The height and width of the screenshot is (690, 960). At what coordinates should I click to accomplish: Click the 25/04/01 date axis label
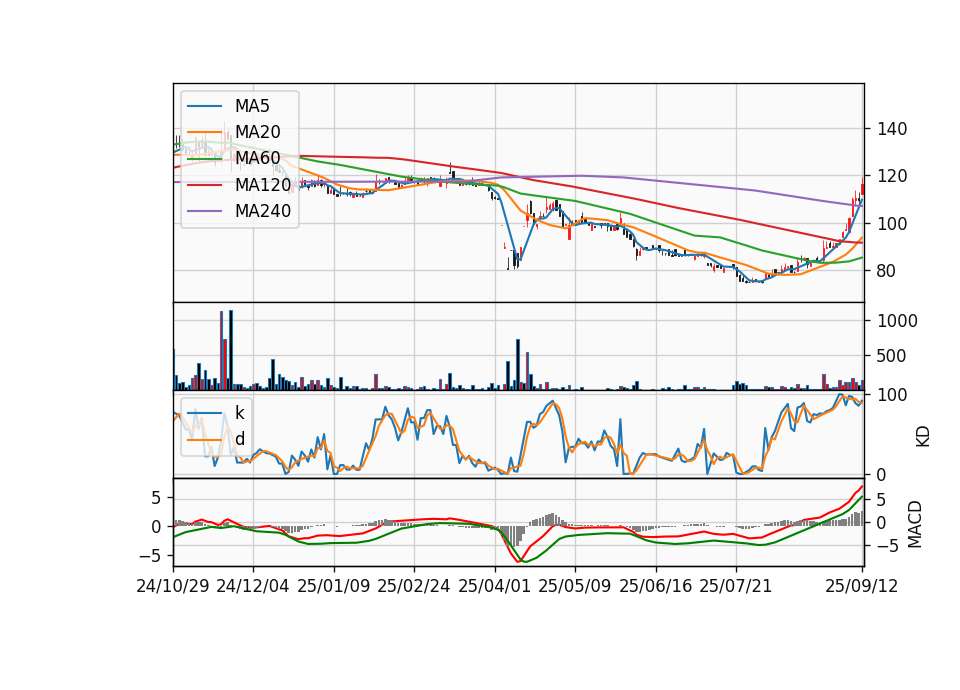click(x=495, y=586)
